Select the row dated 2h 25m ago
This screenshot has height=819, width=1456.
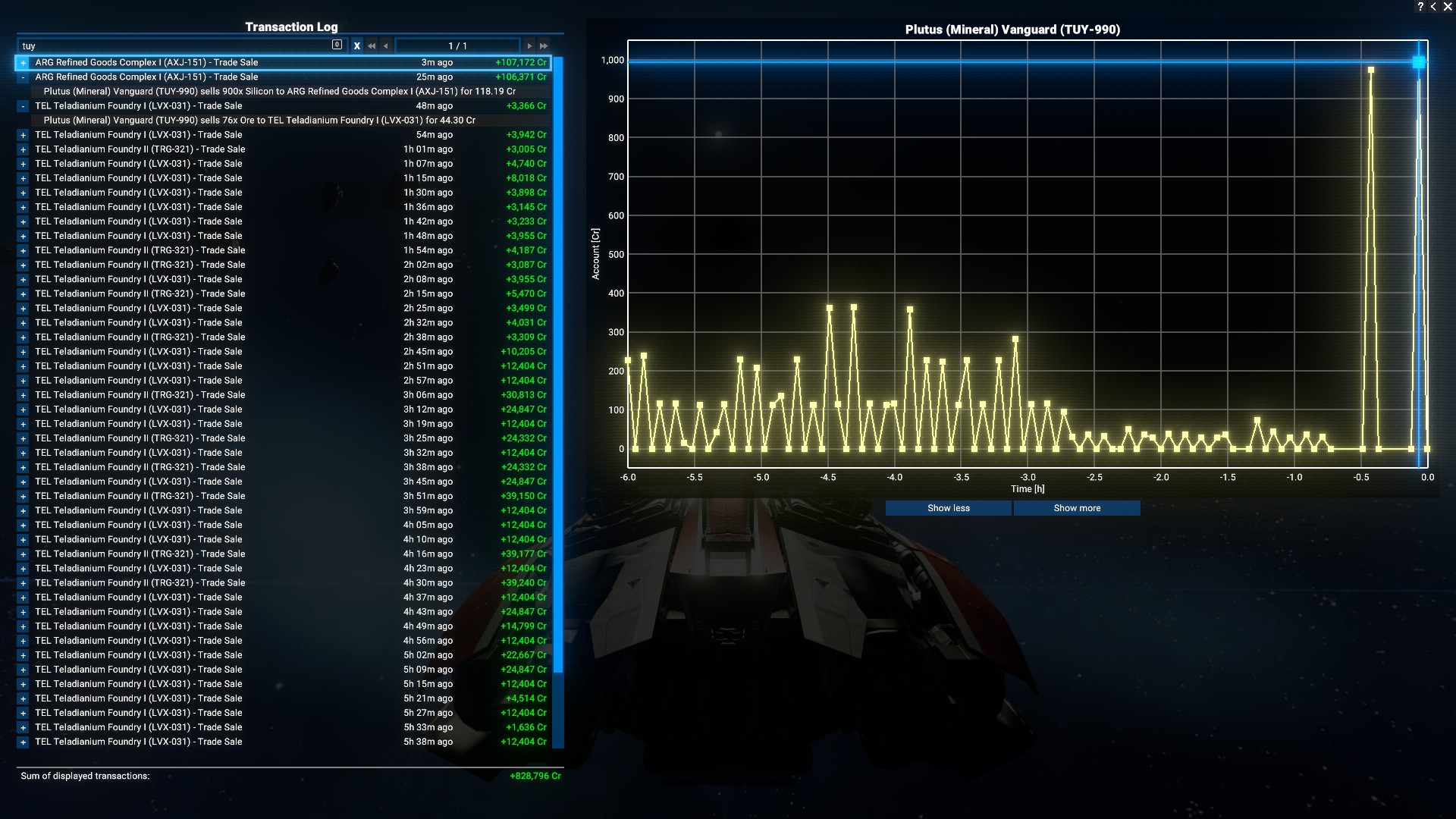point(284,308)
